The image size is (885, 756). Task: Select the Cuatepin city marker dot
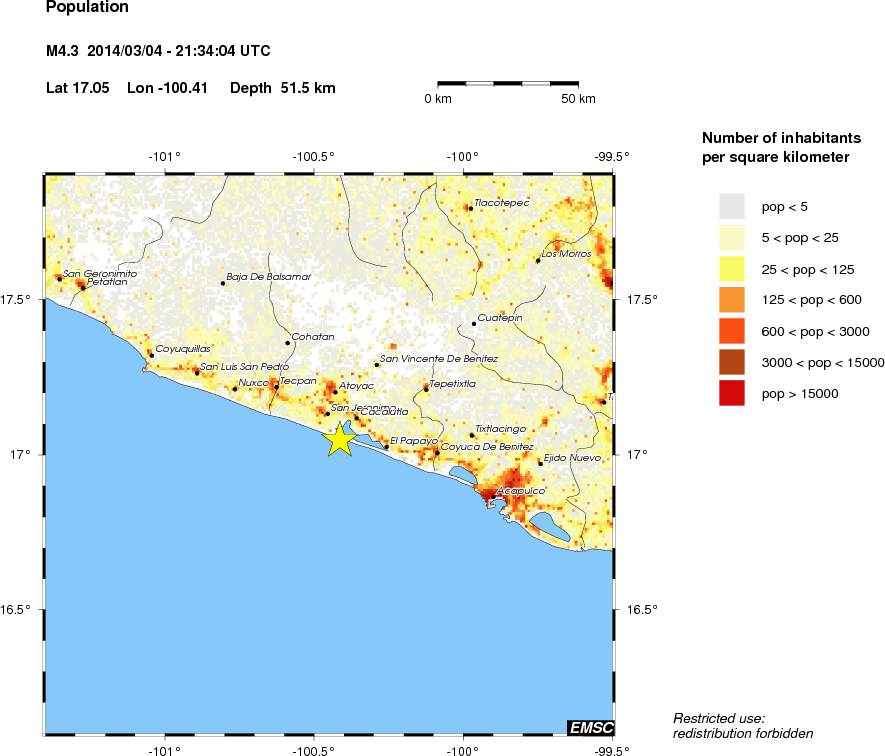(474, 324)
